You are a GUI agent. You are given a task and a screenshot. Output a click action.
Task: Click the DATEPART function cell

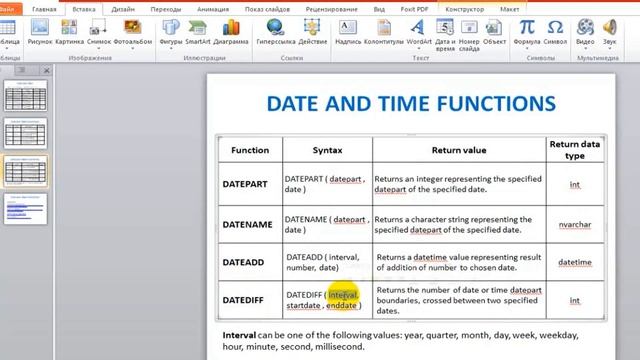pyautogui.click(x=250, y=184)
